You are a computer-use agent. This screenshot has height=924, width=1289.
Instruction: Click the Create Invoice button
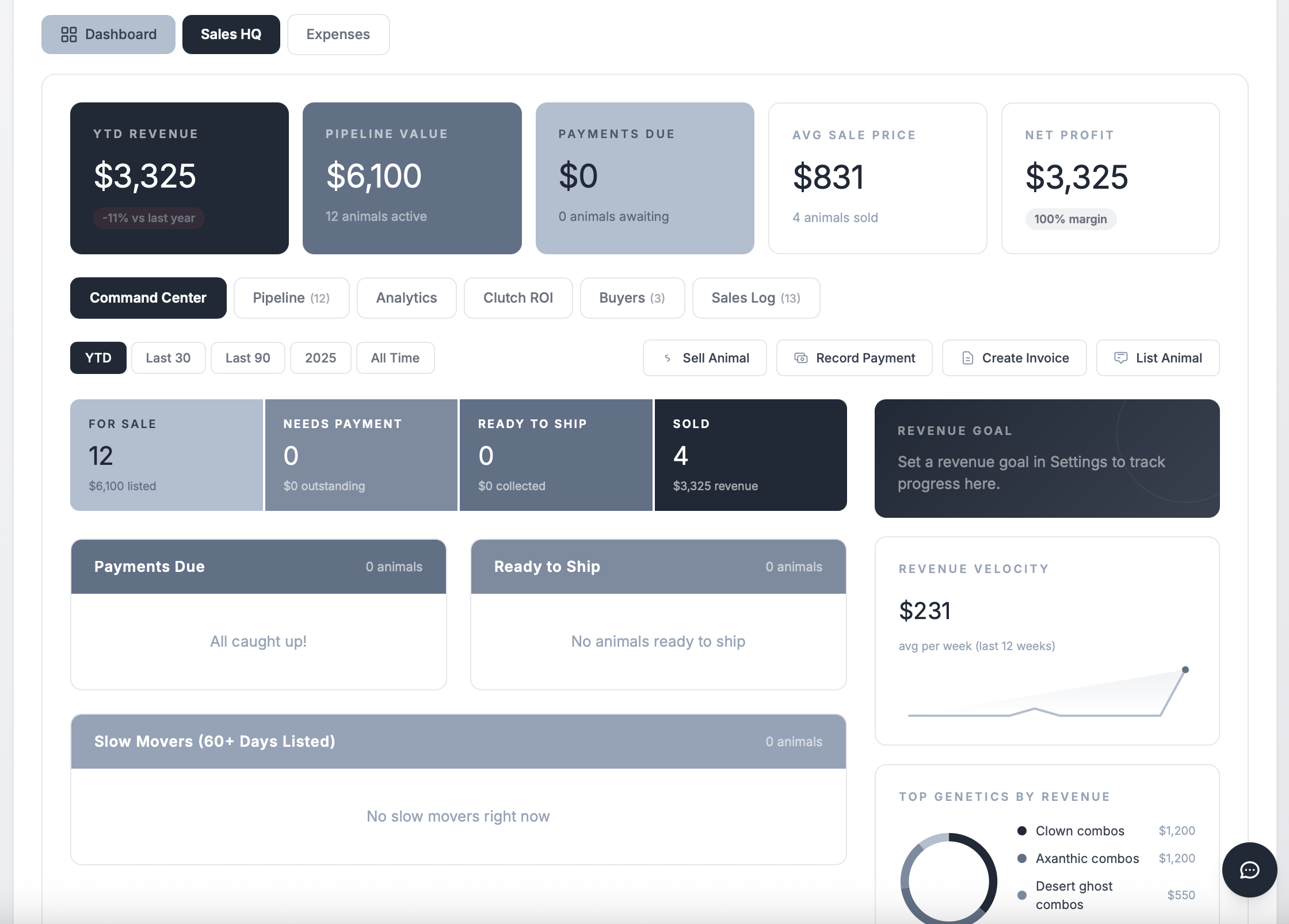[x=1015, y=358]
